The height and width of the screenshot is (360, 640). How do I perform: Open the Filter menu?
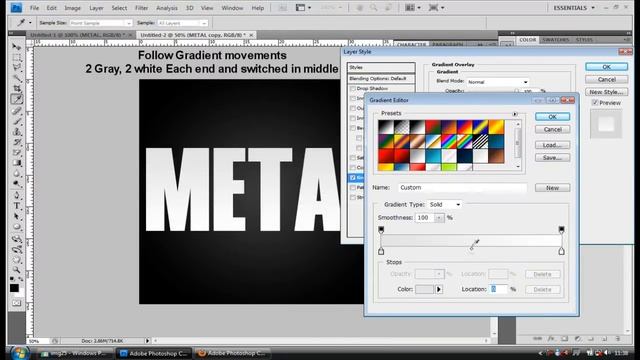pos(142,8)
